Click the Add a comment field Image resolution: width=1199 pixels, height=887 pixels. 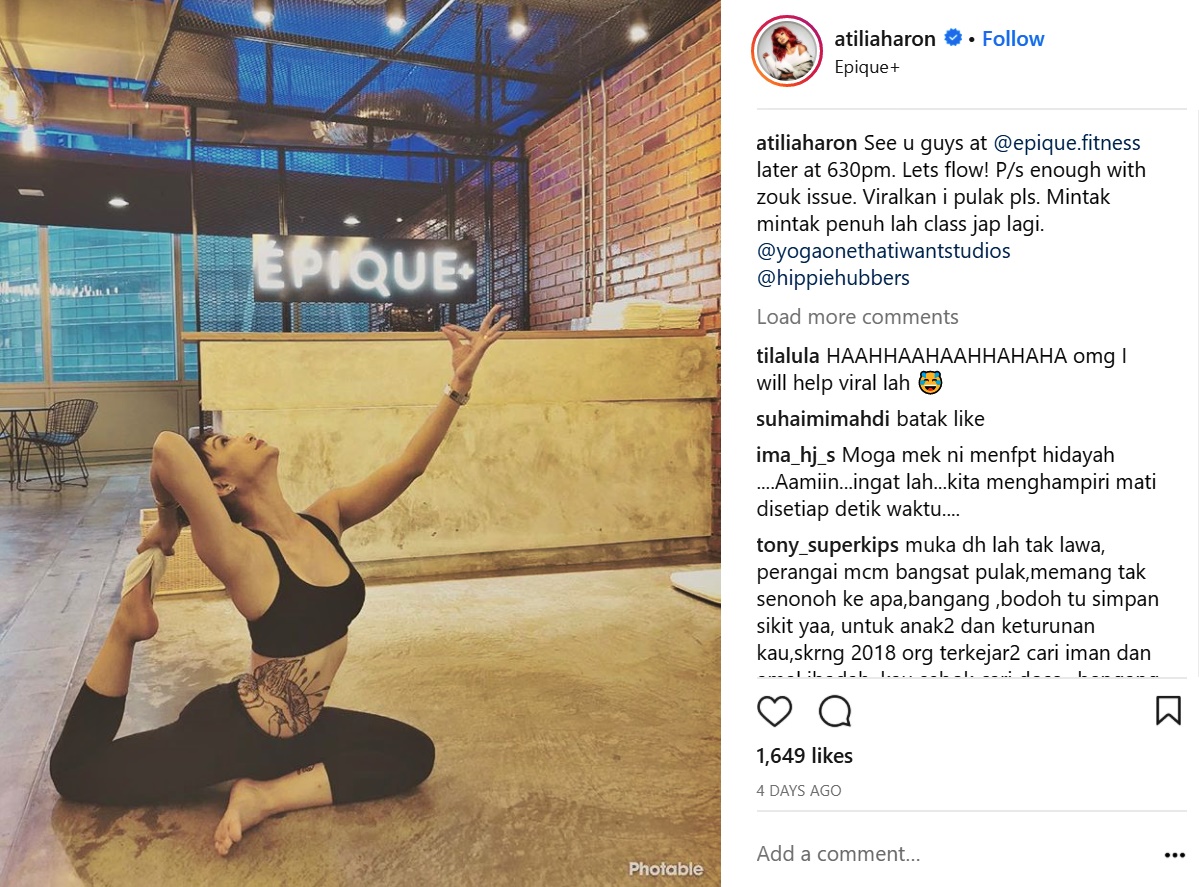pyautogui.click(x=956, y=854)
